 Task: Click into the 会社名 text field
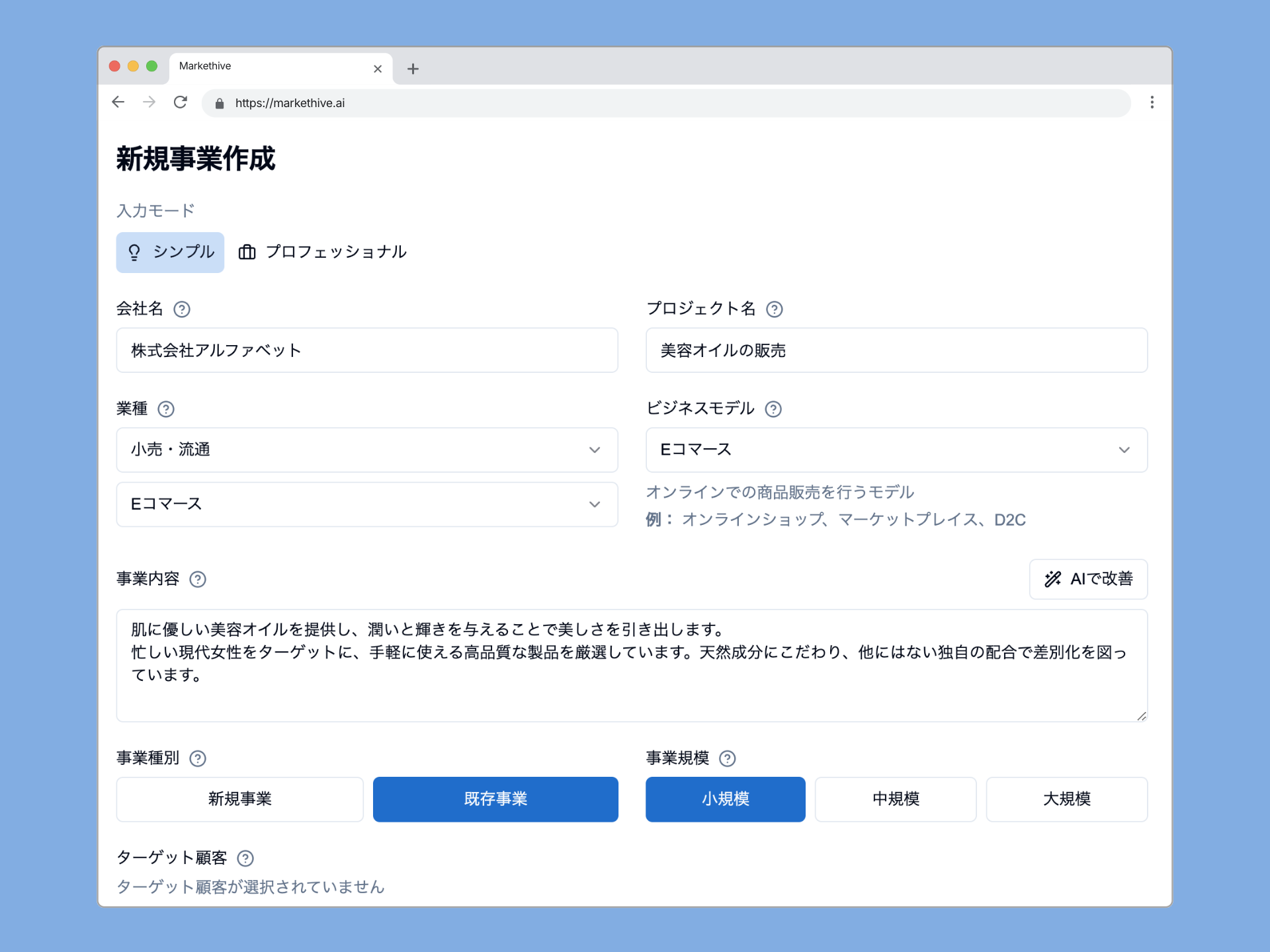[x=366, y=350]
